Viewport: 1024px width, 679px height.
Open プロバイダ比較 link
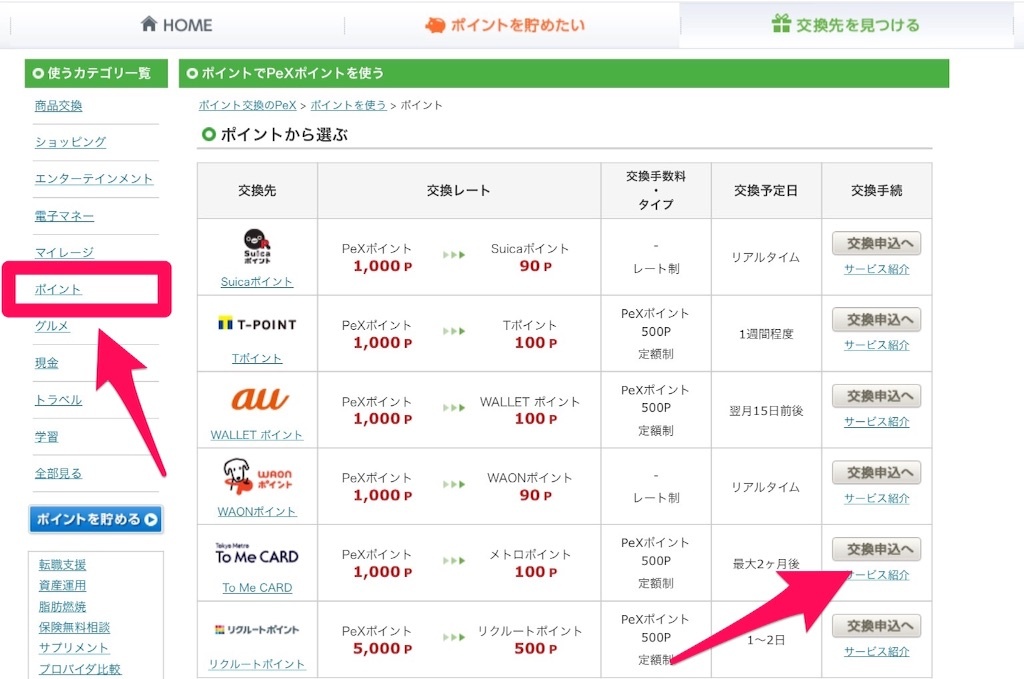coord(80,669)
